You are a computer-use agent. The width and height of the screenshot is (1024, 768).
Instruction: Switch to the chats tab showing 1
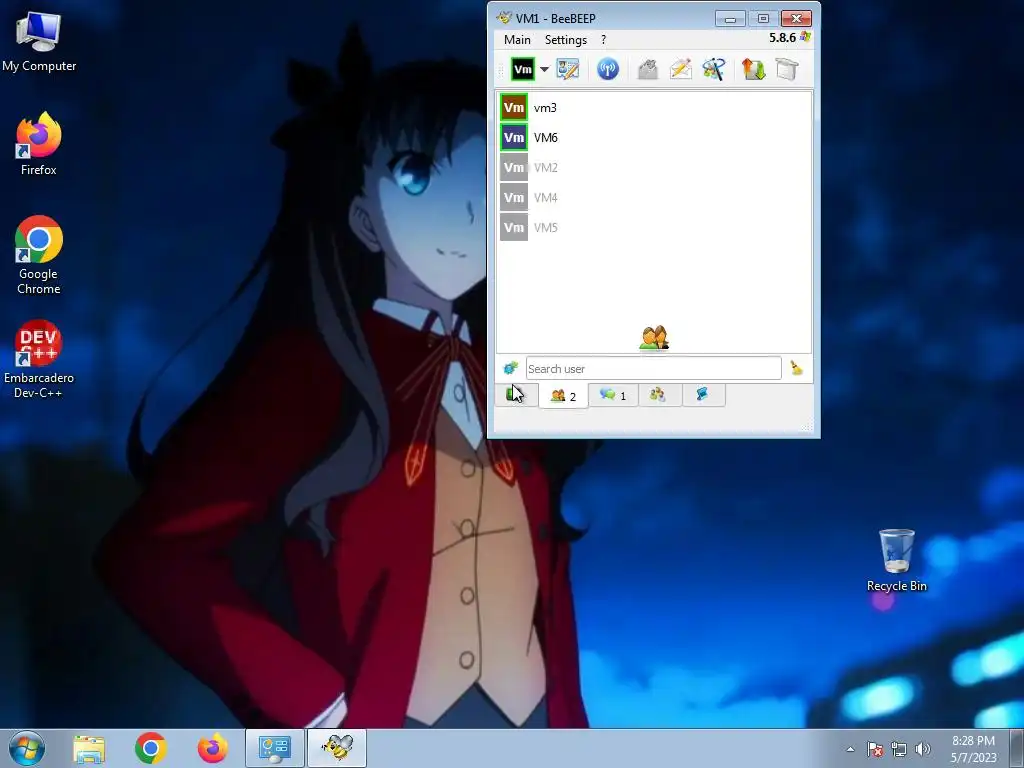pos(613,395)
